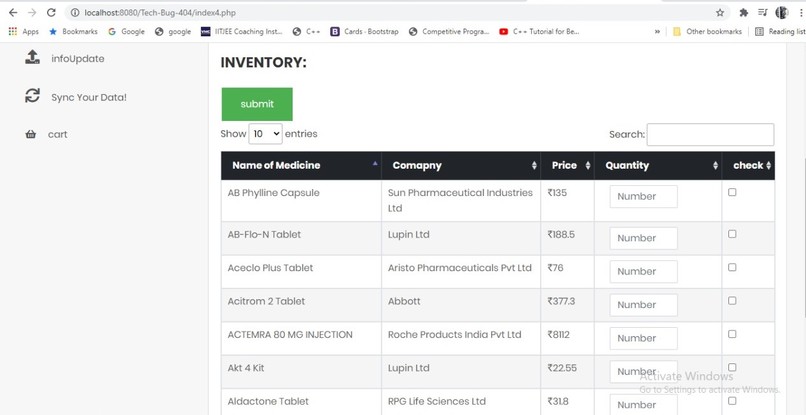The image size is (806, 415).
Task: Check the box for AB Phylline Capsule
Action: [732, 192]
